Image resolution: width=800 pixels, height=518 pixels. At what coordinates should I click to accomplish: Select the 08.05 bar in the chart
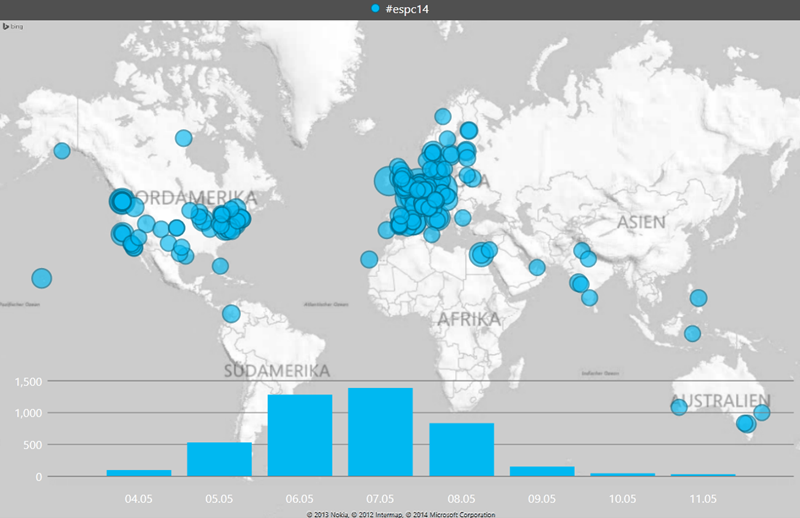click(461, 449)
